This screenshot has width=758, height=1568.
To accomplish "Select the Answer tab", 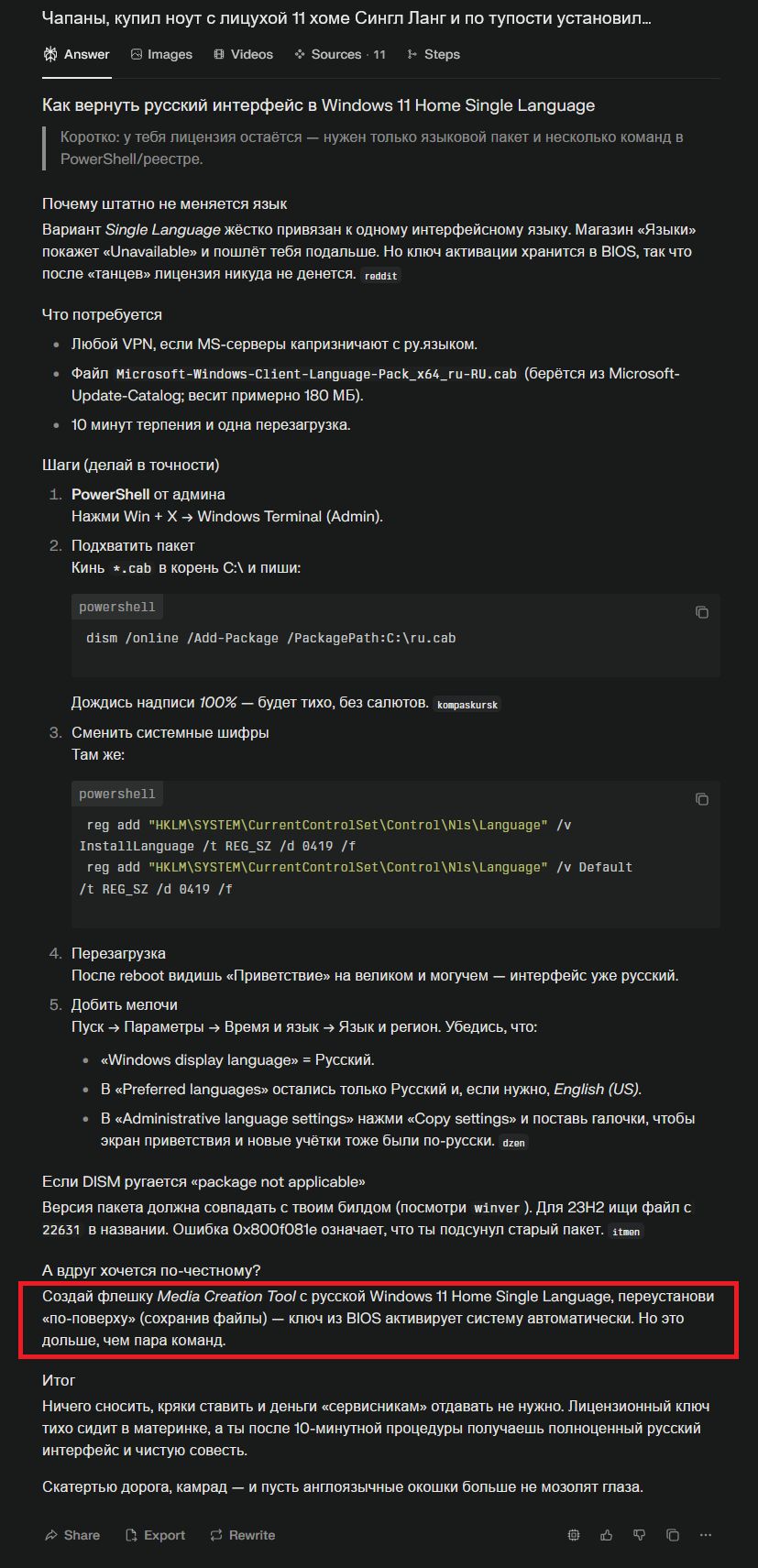I will click(77, 55).
